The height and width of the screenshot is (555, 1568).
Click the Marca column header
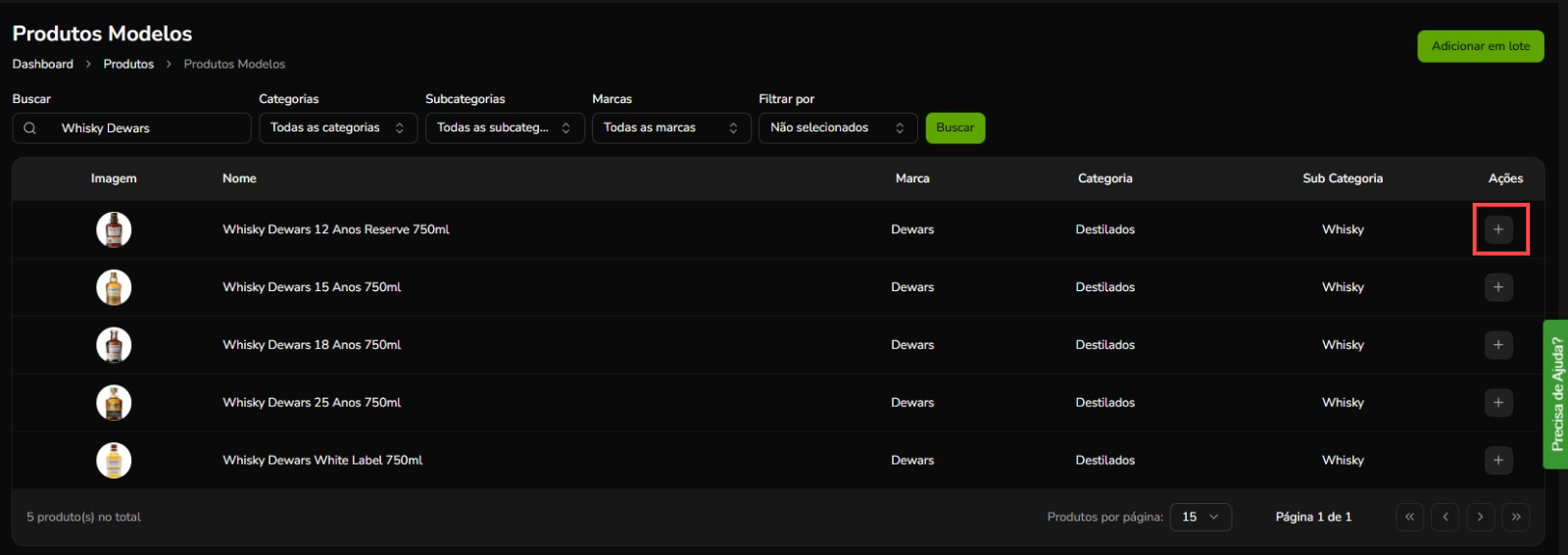coord(912,178)
